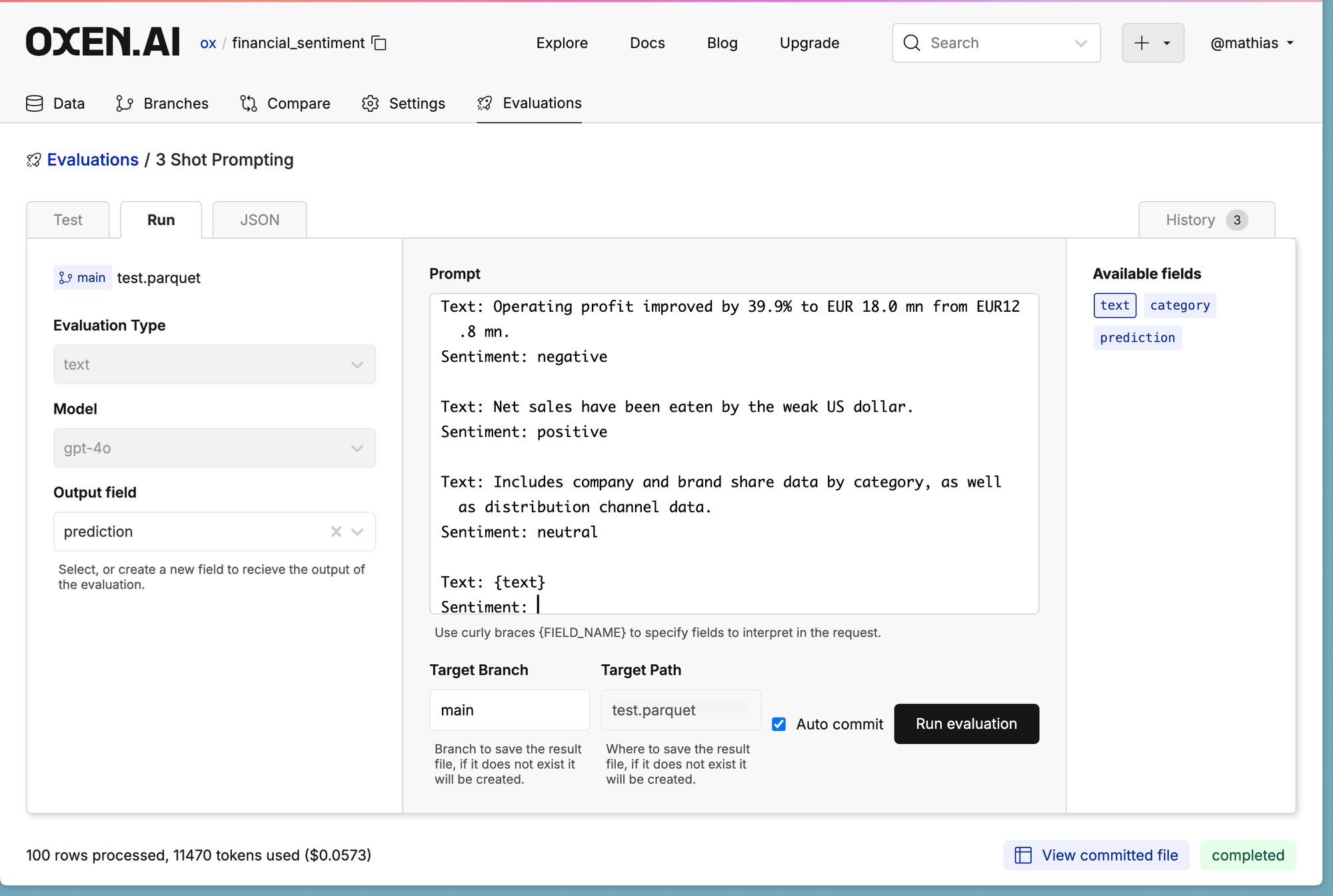Click the Evaluations rocket icon in navigation
The width and height of the screenshot is (1333, 896).
[x=485, y=103]
